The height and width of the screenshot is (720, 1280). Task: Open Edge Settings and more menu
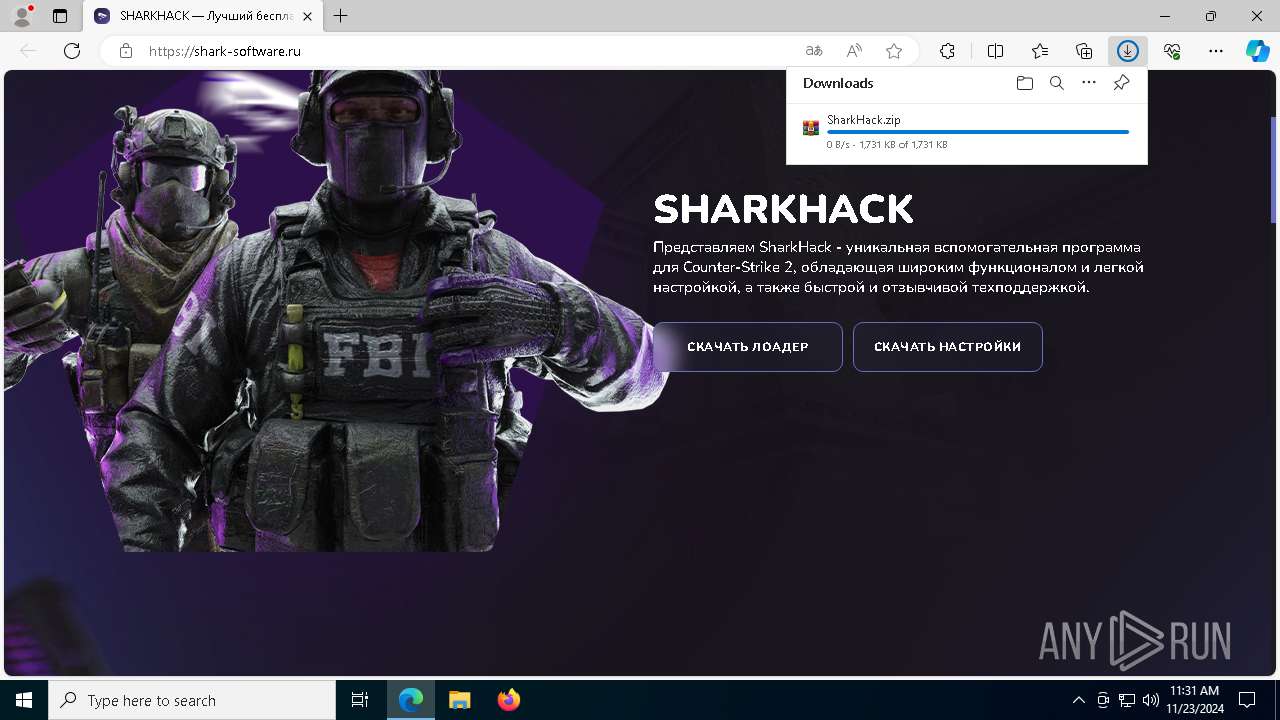pos(1216,51)
